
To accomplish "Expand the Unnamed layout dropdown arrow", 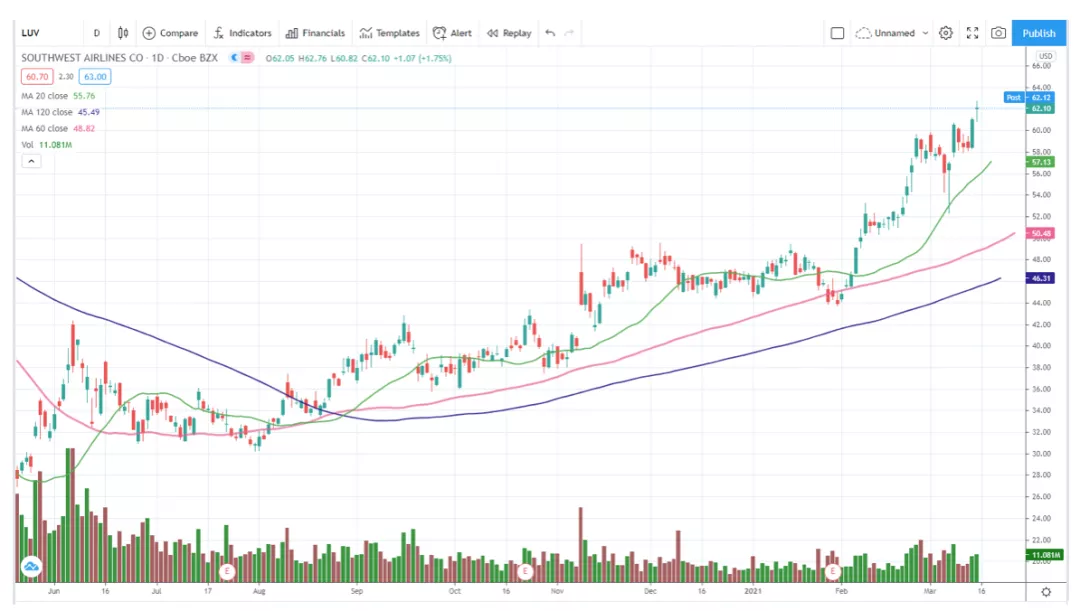I will 925,32.
